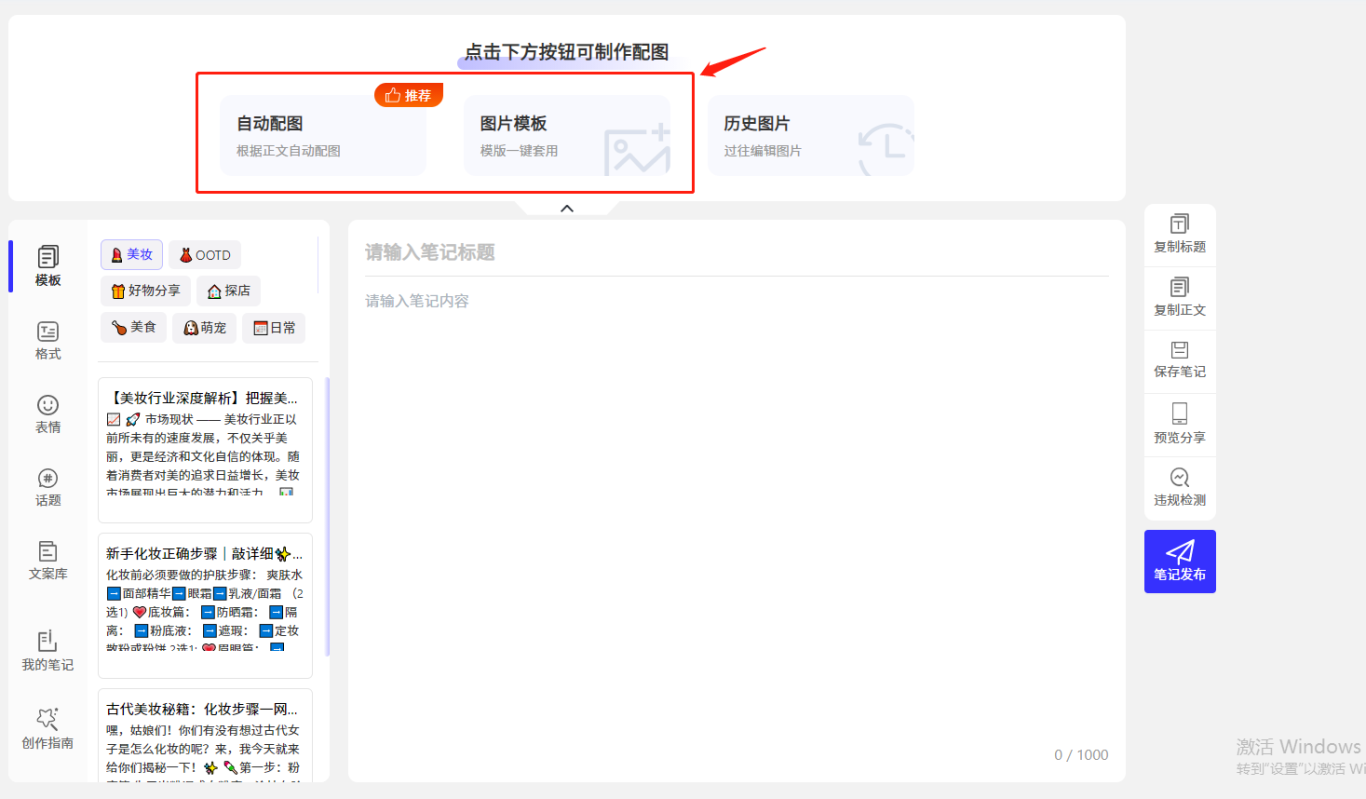Viewport: 1366px width, 799px height.
Task: Choose the 自动配图 auto image card
Action: (323, 136)
